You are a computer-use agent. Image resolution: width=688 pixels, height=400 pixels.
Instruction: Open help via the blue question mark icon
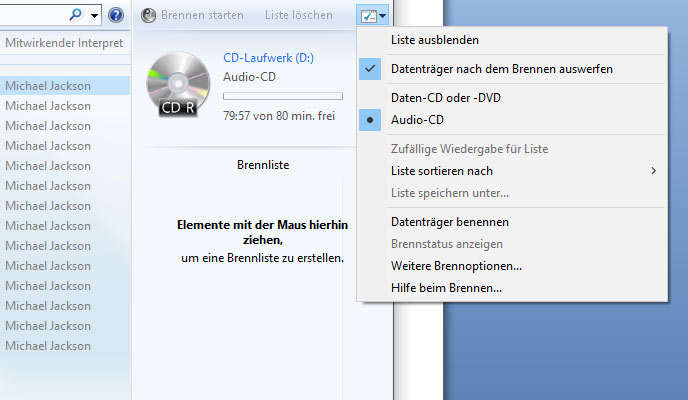(x=115, y=15)
